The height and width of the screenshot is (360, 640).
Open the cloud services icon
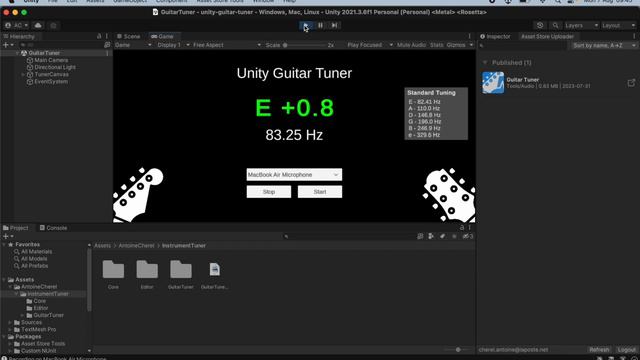click(38, 25)
